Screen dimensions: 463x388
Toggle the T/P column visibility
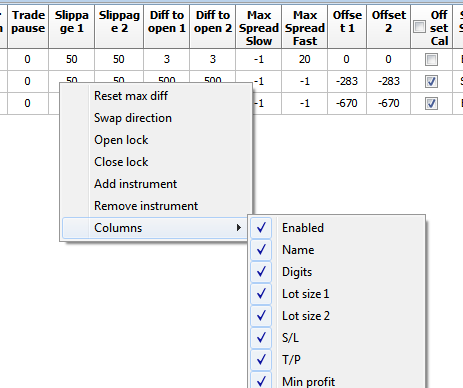(337, 360)
